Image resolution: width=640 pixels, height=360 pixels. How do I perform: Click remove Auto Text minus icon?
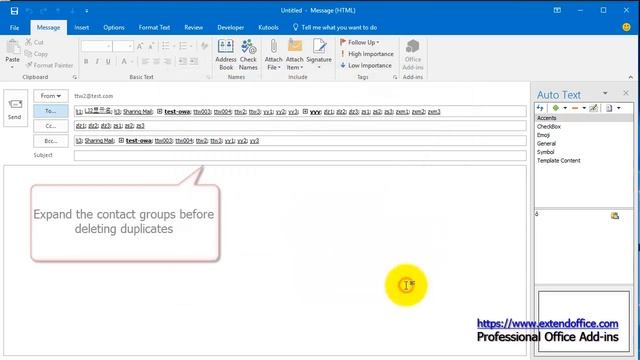pyautogui.click(x=575, y=108)
